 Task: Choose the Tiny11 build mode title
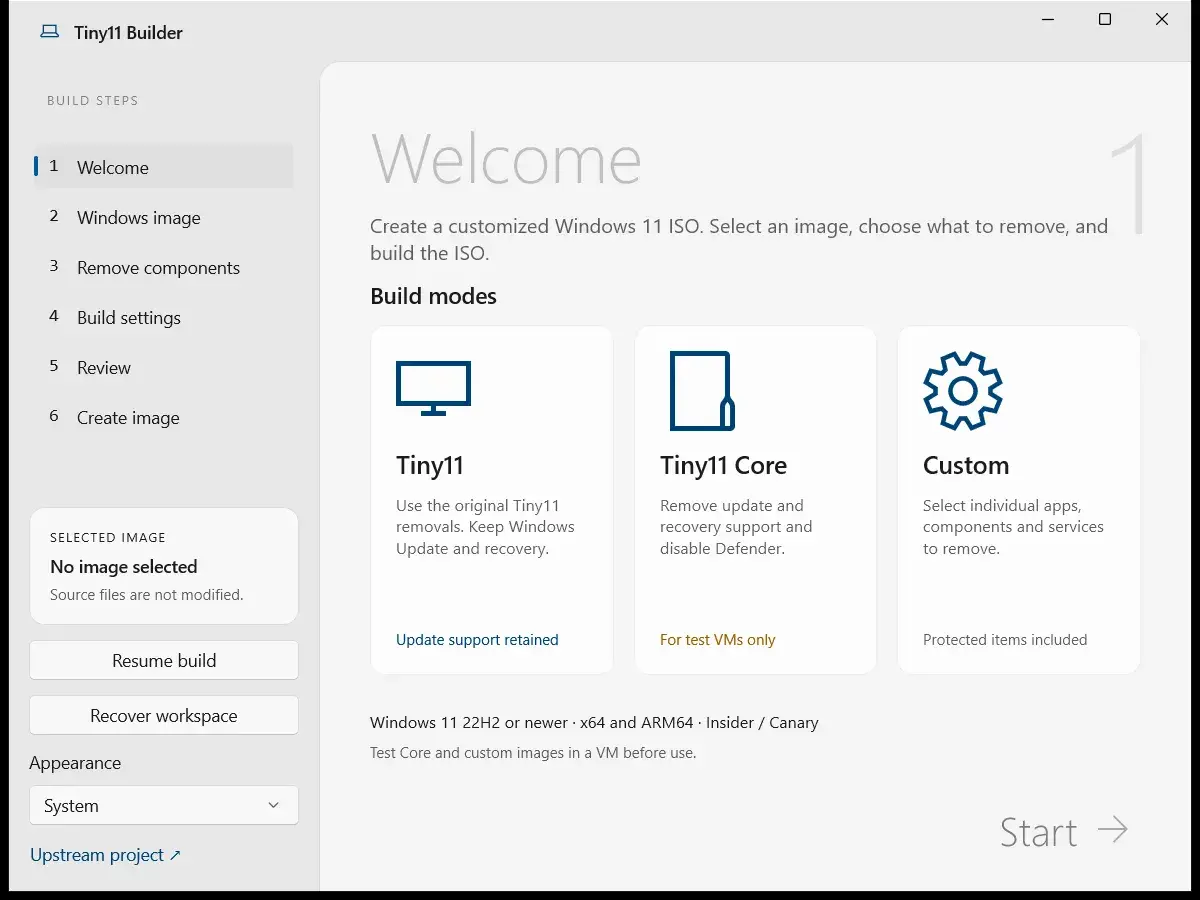coord(430,465)
